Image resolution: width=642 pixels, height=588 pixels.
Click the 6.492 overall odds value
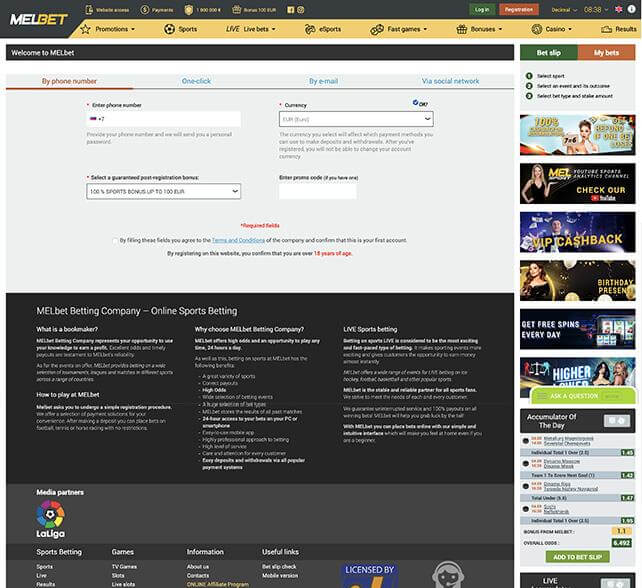pos(621,543)
